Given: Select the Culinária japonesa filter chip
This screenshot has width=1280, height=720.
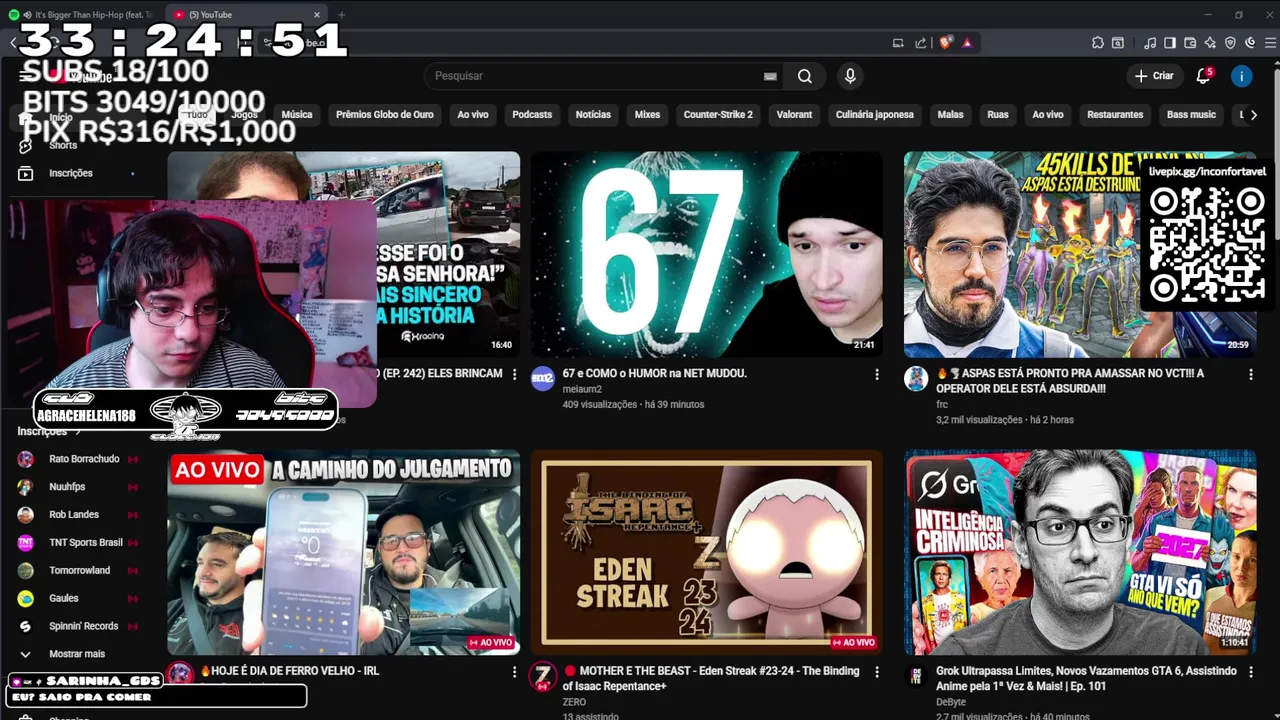Looking at the screenshot, I should (x=875, y=115).
